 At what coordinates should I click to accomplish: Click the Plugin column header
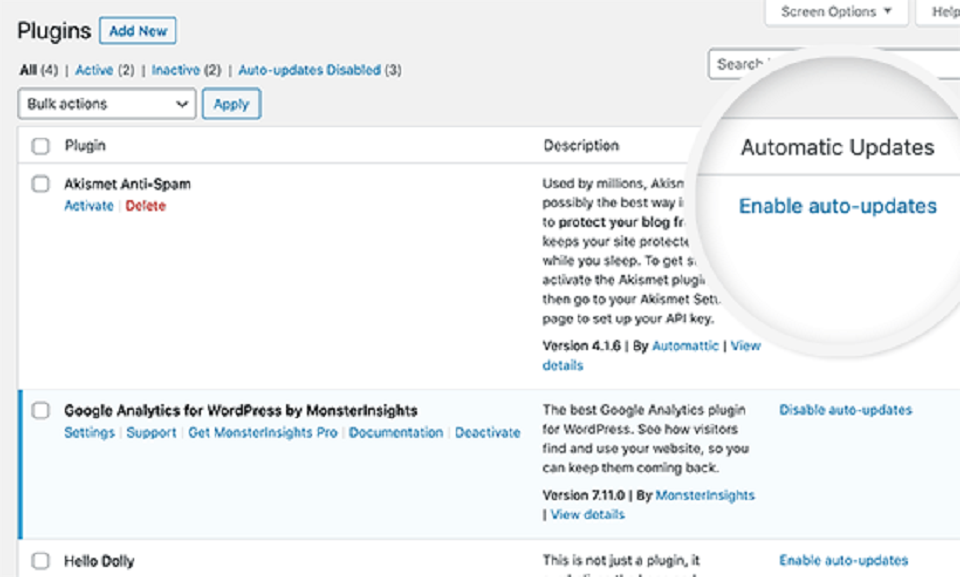click(x=85, y=146)
